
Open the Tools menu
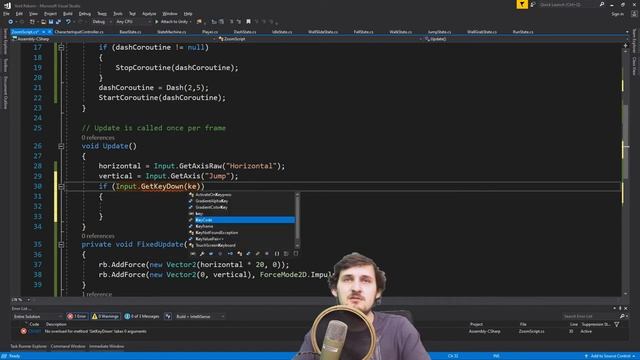(x=118, y=13)
